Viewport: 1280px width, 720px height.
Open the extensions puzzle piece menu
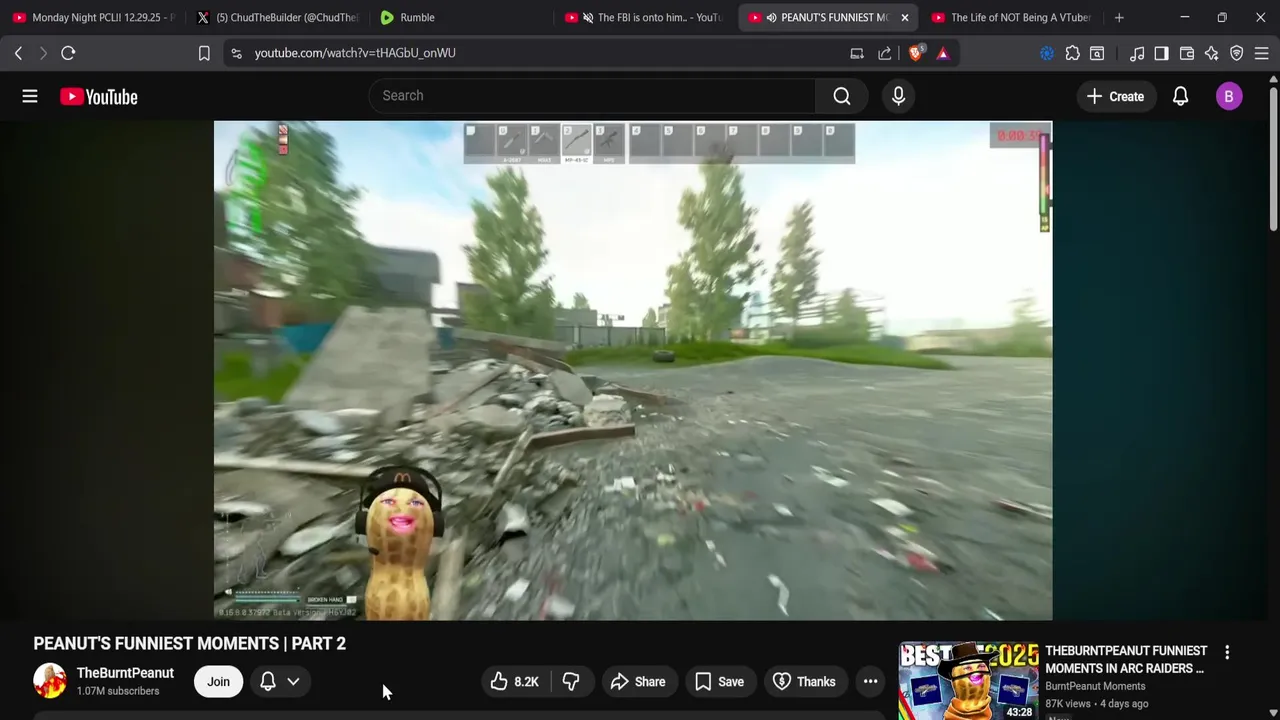(x=1072, y=53)
